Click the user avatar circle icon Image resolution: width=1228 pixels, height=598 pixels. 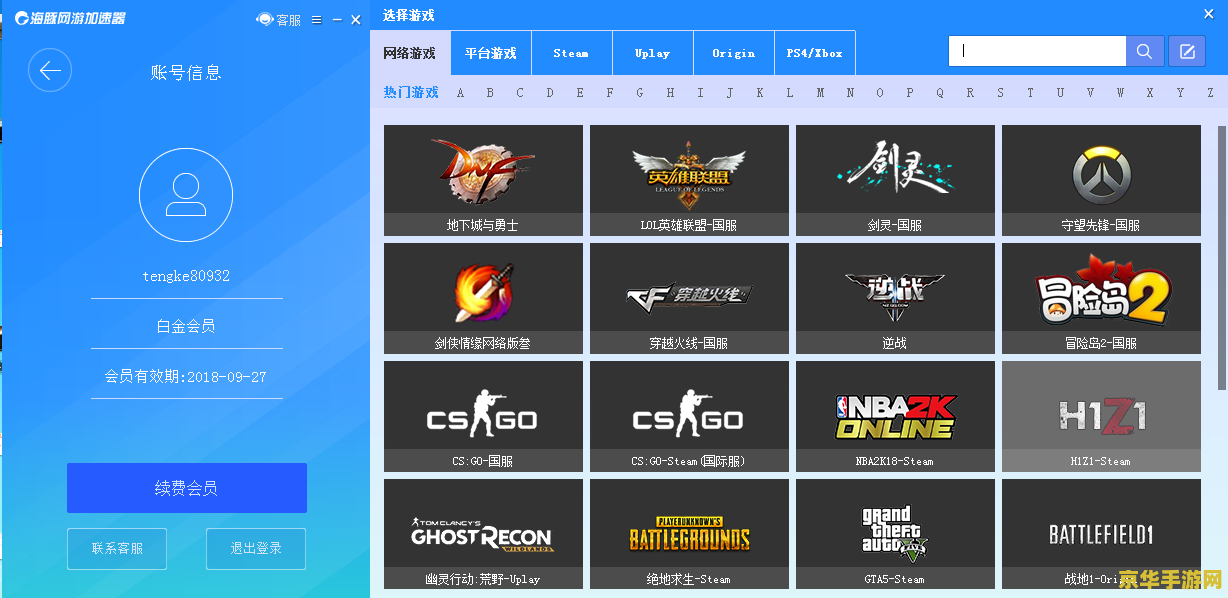(x=186, y=194)
